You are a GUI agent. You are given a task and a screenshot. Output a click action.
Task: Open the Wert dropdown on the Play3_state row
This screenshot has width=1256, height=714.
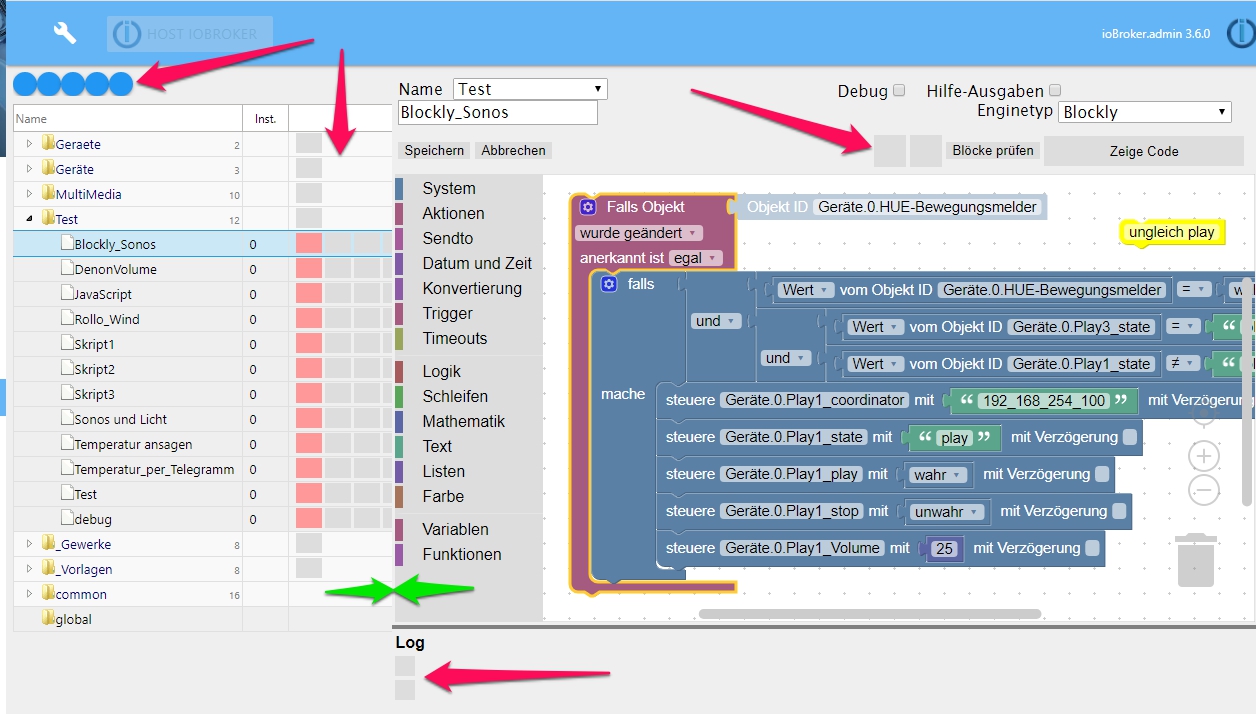tap(875, 327)
